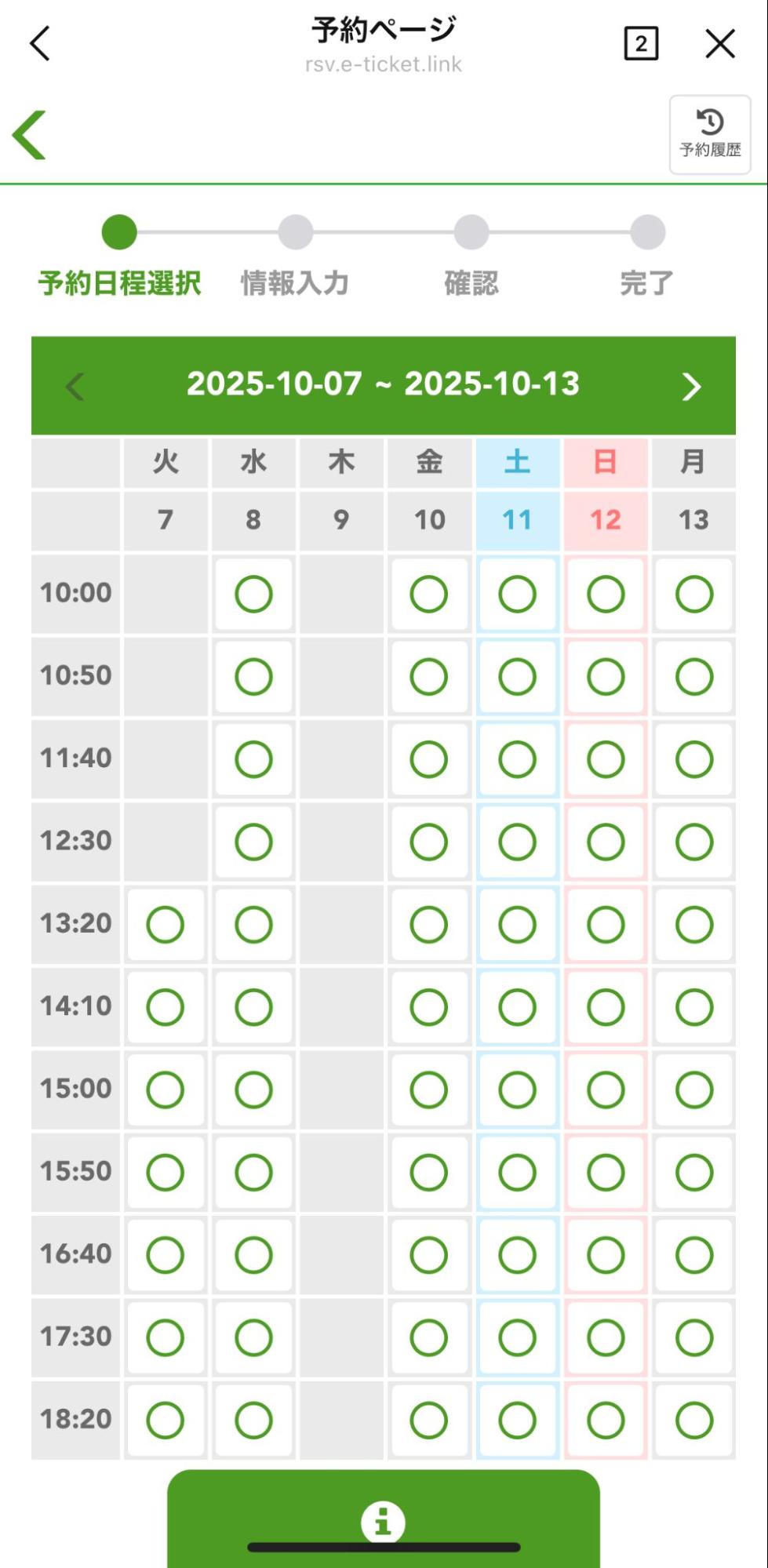Viewport: 768px width, 1568px height.
Task: Click the 2025-10-07 ~ 2025-10-13 date range header
Action: coord(383,384)
